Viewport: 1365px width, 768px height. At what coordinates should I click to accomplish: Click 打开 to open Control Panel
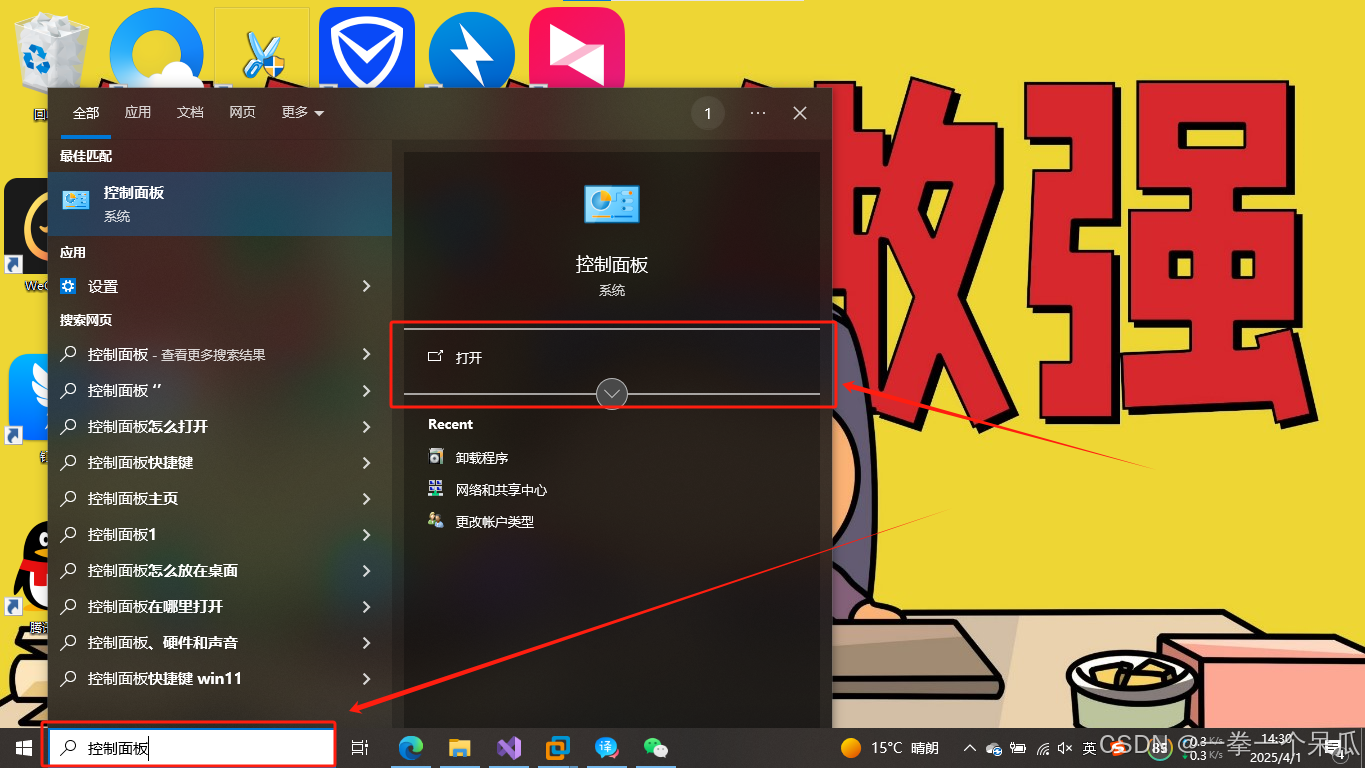coord(612,357)
